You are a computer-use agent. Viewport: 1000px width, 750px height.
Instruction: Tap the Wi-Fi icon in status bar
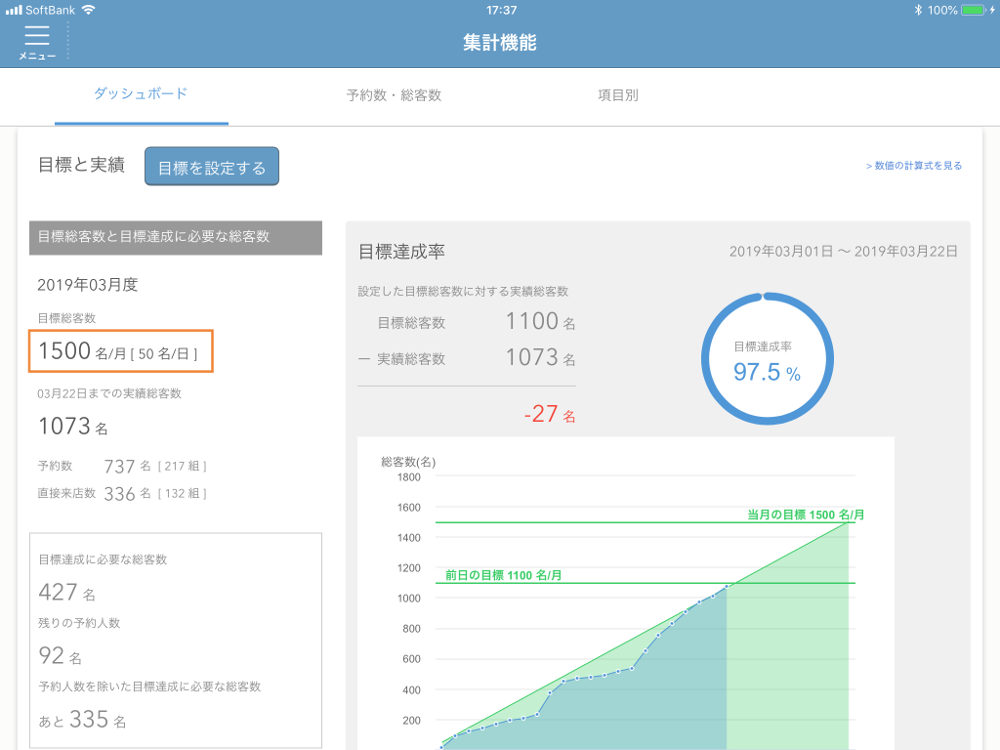tap(89, 10)
